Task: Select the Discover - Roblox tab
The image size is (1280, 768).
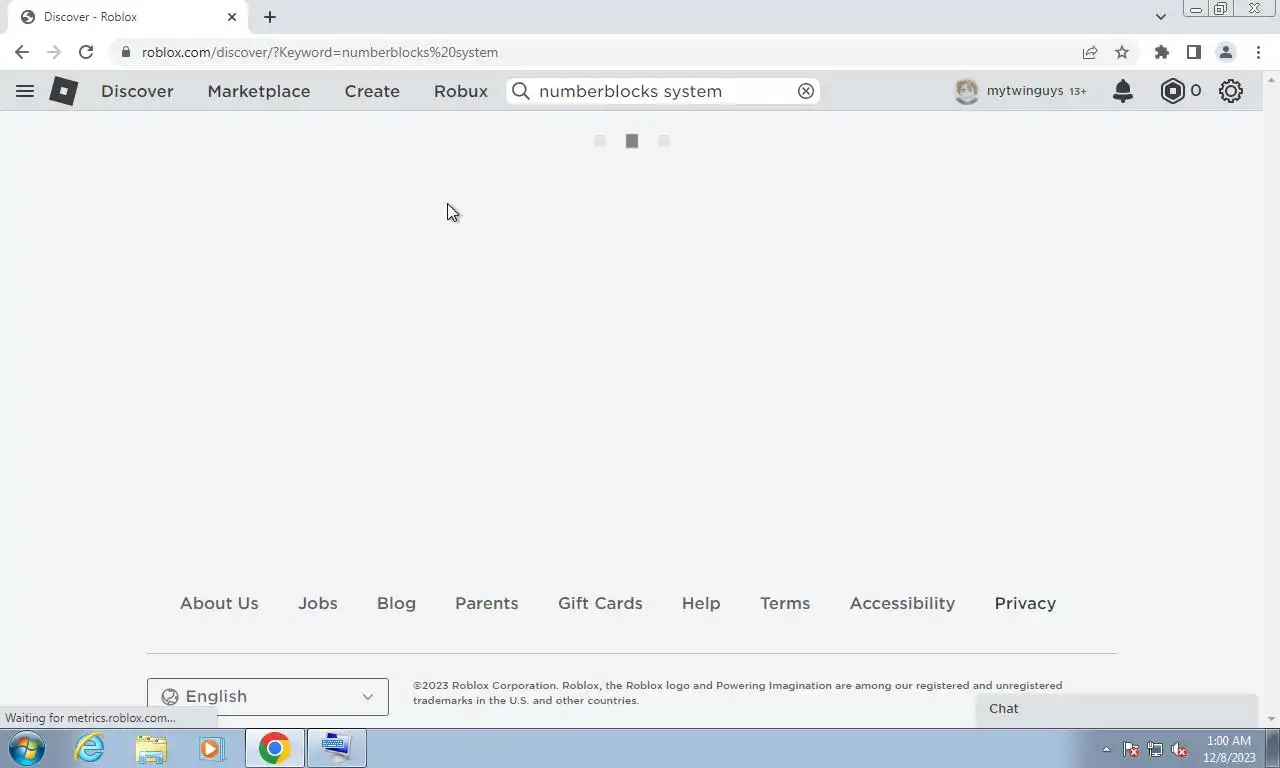Action: (126, 17)
